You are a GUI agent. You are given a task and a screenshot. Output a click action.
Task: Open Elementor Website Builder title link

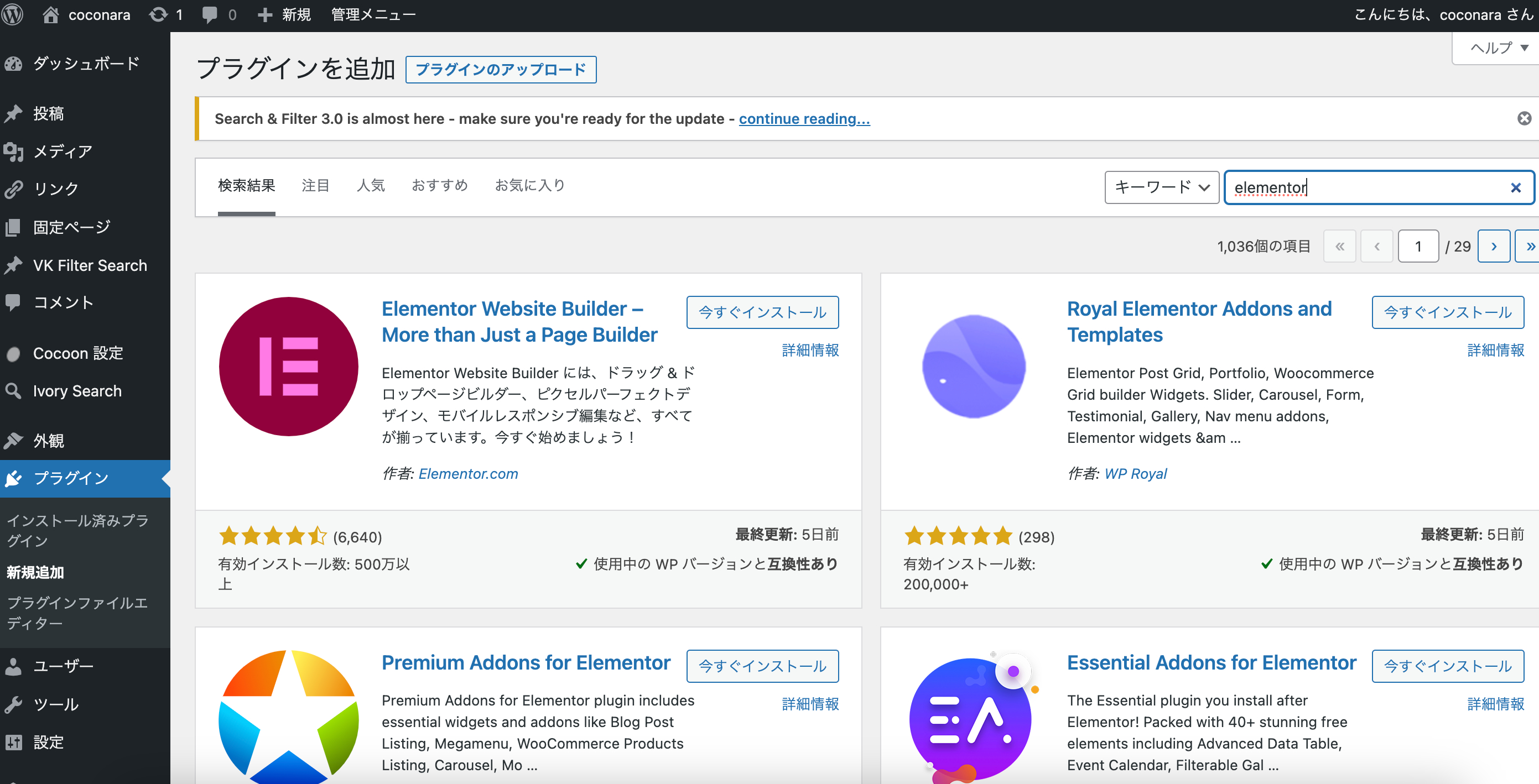click(519, 322)
